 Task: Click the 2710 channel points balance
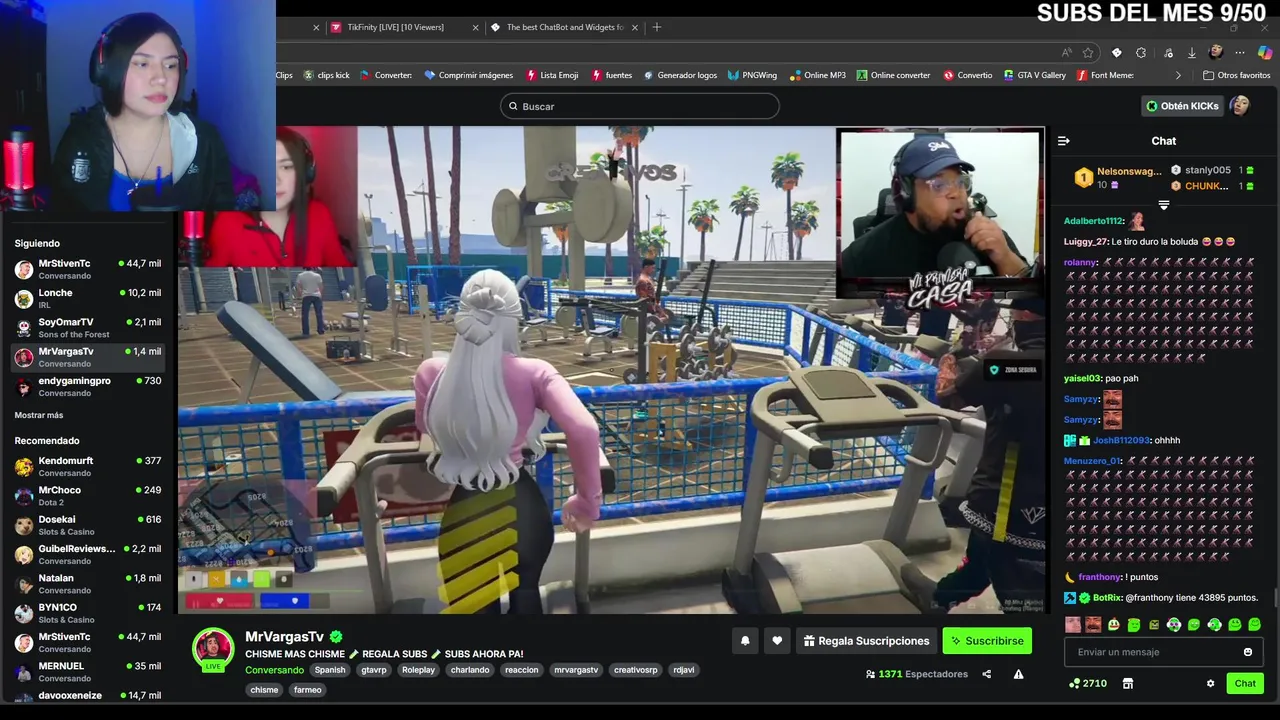click(x=1088, y=684)
